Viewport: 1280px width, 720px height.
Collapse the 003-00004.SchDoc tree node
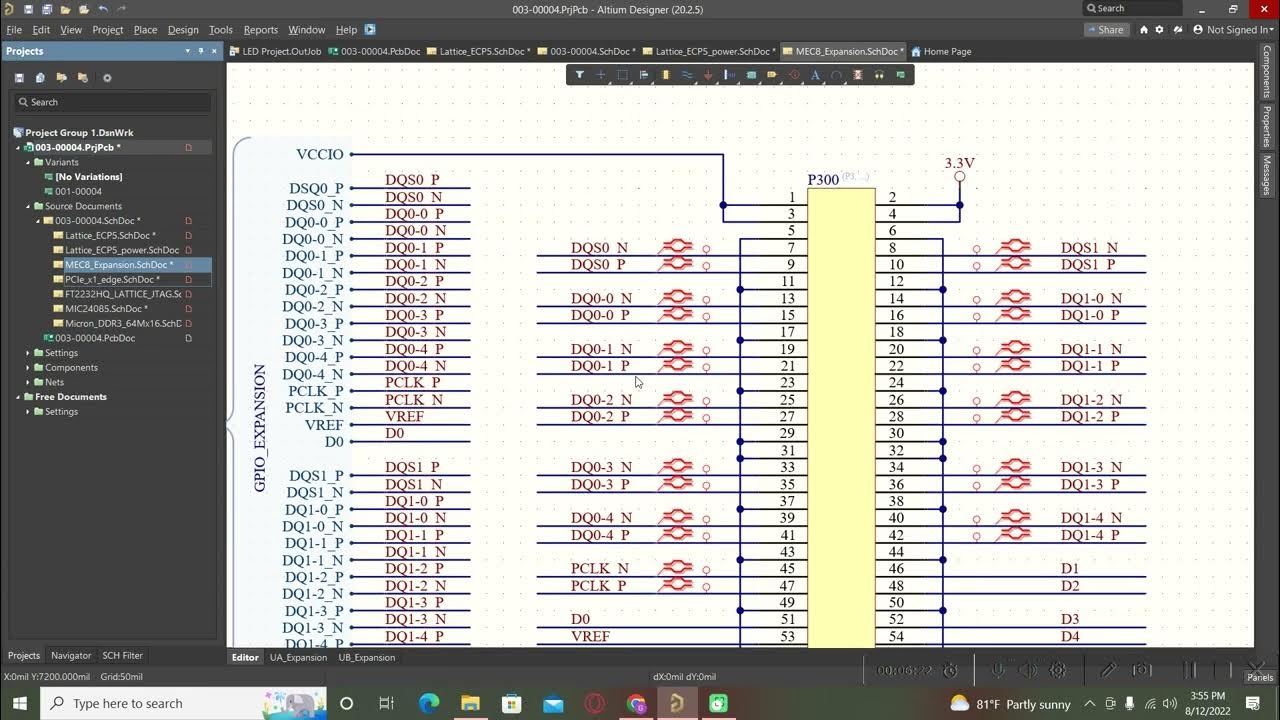(38, 221)
